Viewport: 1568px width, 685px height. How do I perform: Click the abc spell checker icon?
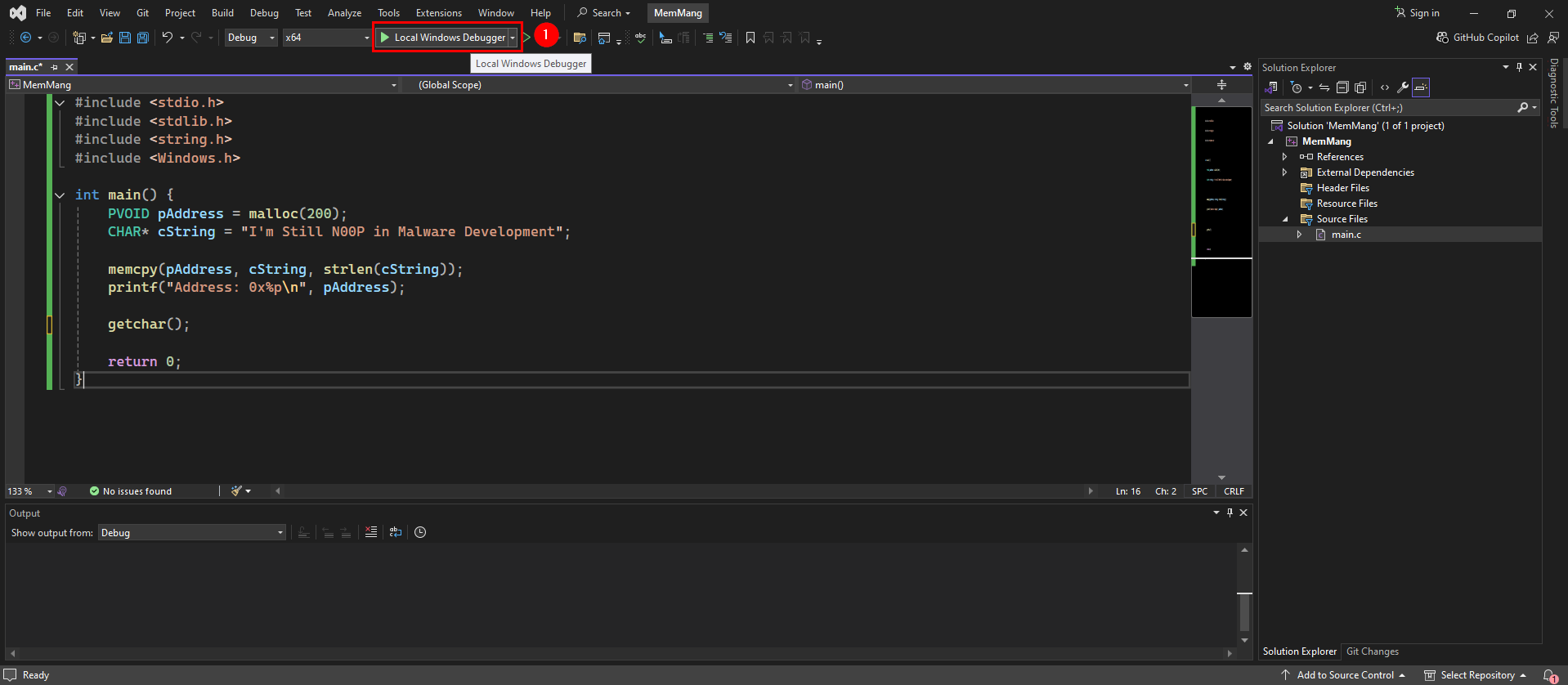click(x=640, y=38)
